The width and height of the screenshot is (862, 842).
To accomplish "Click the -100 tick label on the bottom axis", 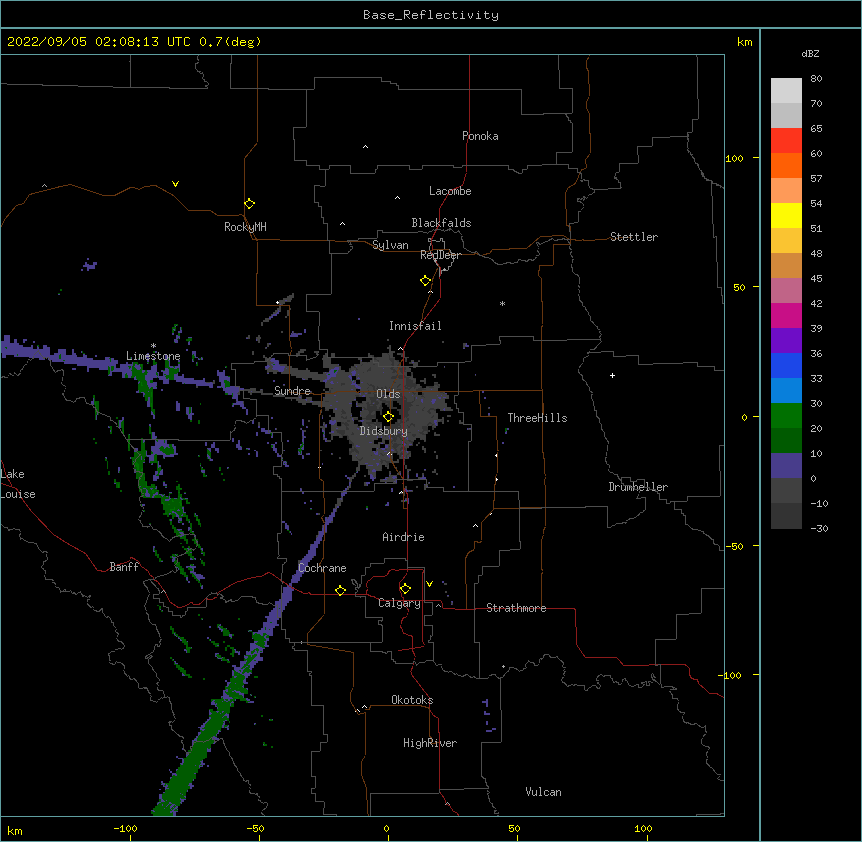I will [x=125, y=828].
